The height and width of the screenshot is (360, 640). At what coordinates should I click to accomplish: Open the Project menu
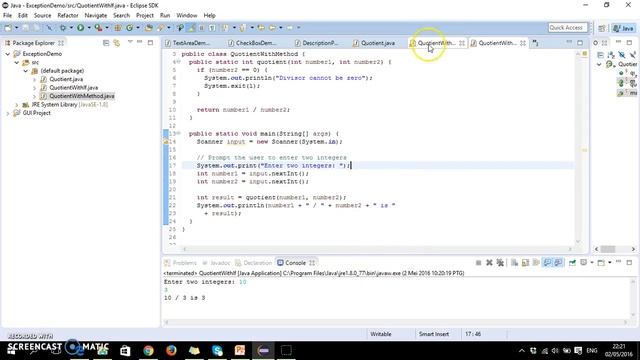[x=145, y=16]
